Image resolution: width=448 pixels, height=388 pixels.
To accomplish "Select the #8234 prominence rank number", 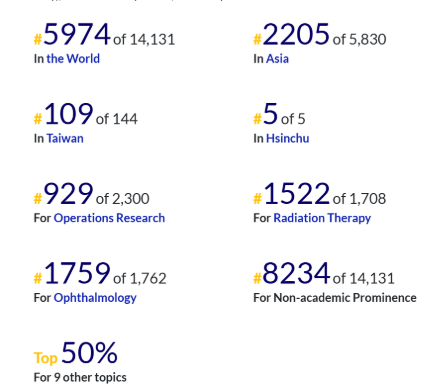I will click(x=292, y=273).
